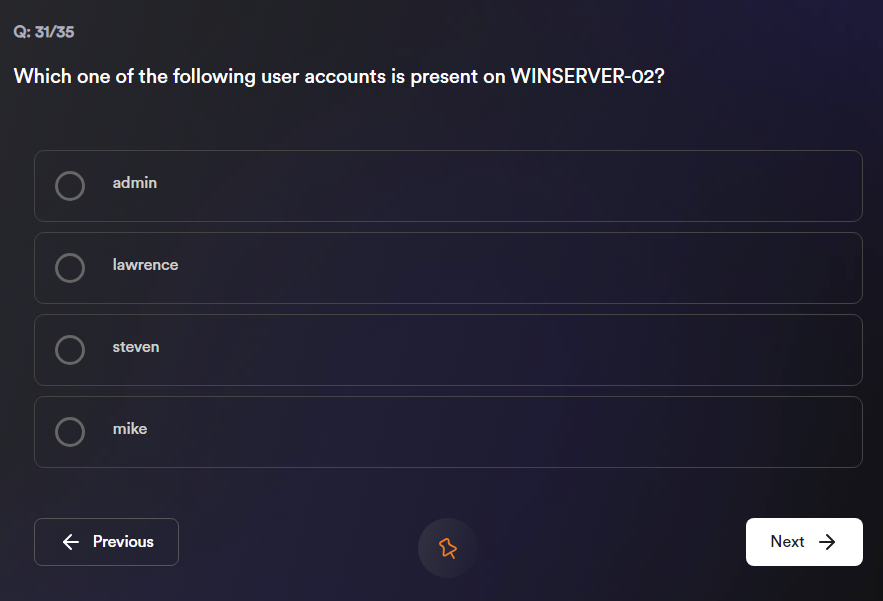Pin this question with the orange pin icon
The width and height of the screenshot is (883, 601).
coord(447,547)
